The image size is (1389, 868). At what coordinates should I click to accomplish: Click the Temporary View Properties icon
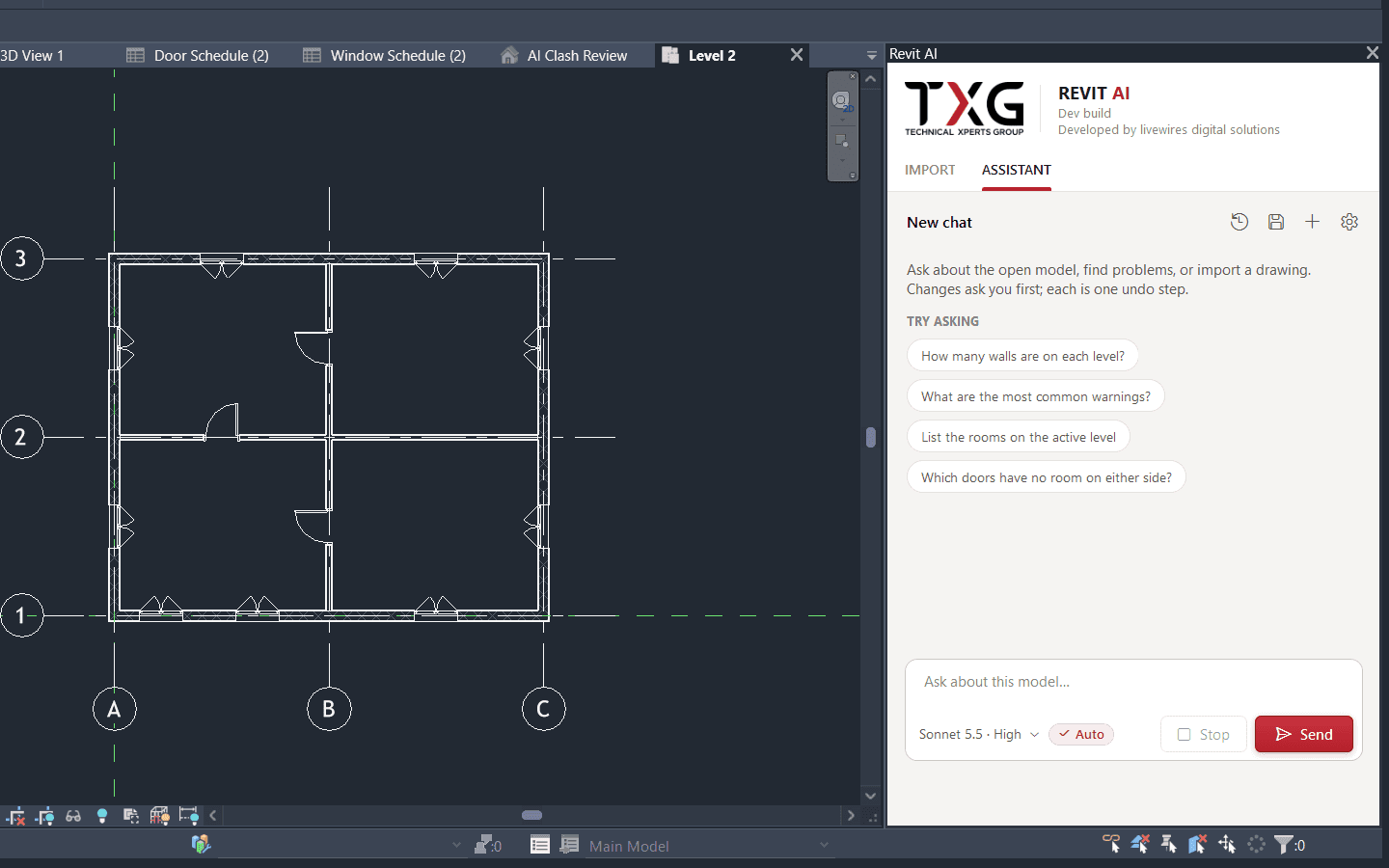click(131, 816)
